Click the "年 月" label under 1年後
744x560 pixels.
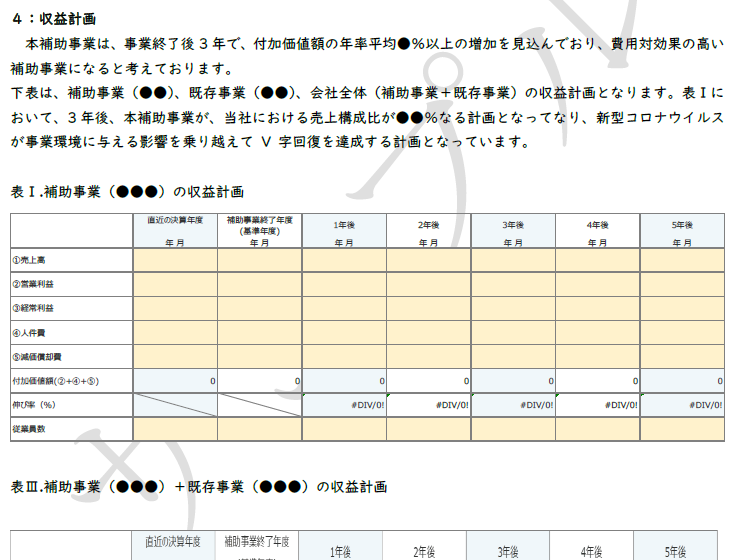click(x=344, y=243)
